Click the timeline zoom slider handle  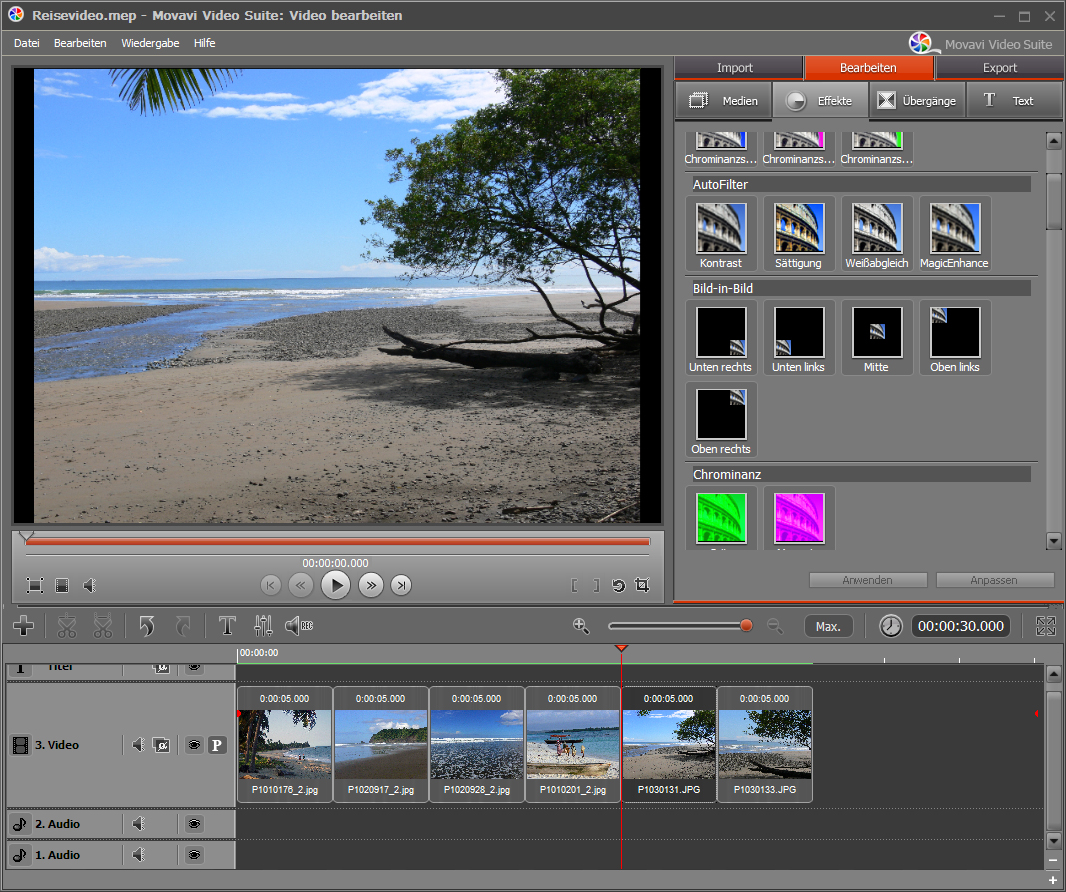[746, 626]
